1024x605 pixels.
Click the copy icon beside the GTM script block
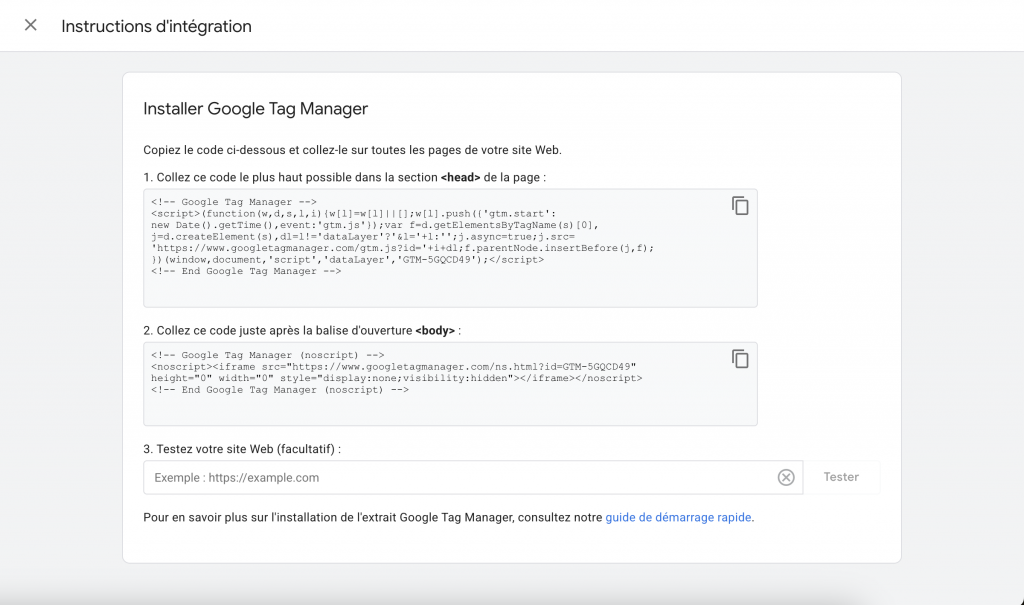[x=740, y=204]
